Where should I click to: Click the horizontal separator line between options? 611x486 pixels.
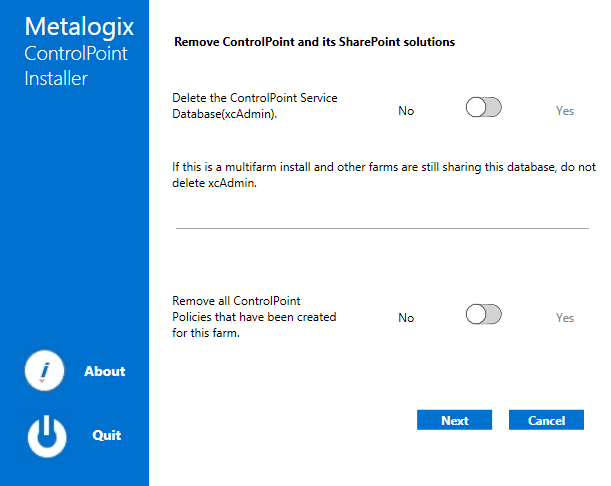pyautogui.click(x=382, y=228)
